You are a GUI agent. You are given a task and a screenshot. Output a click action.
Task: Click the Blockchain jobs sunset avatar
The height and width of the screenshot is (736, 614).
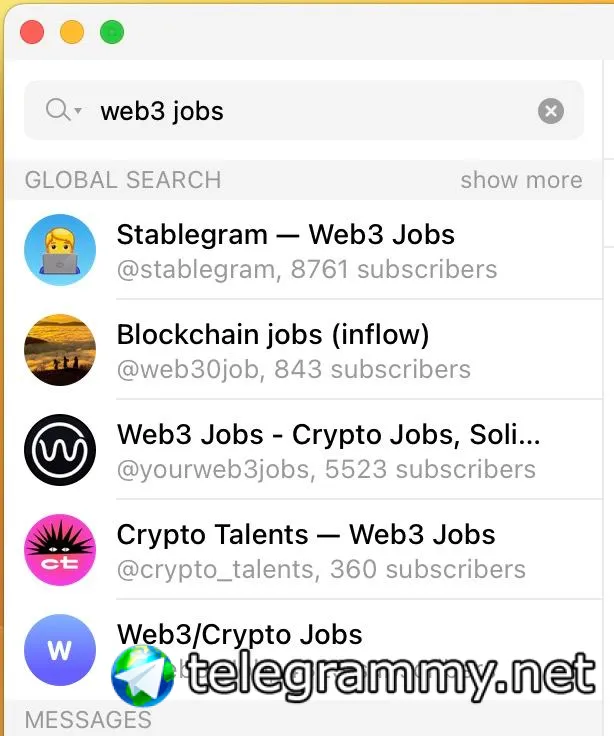click(60, 350)
